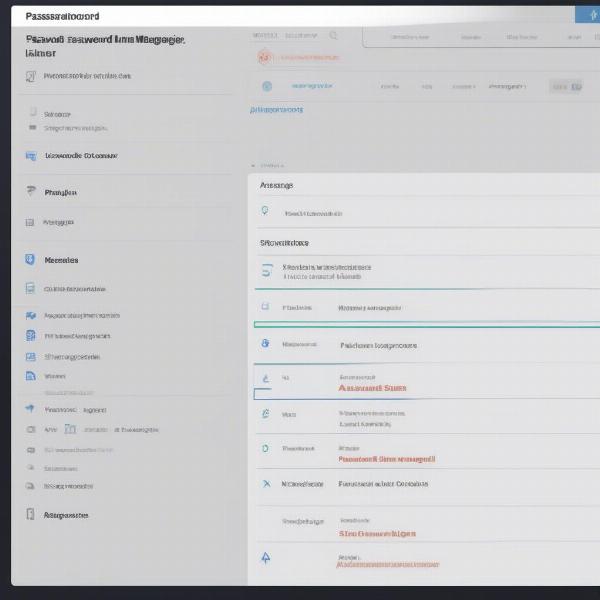Viewport: 600px width, 600px height.
Task: Open the 'Mecealea' sidebar section
Action: pos(61,260)
